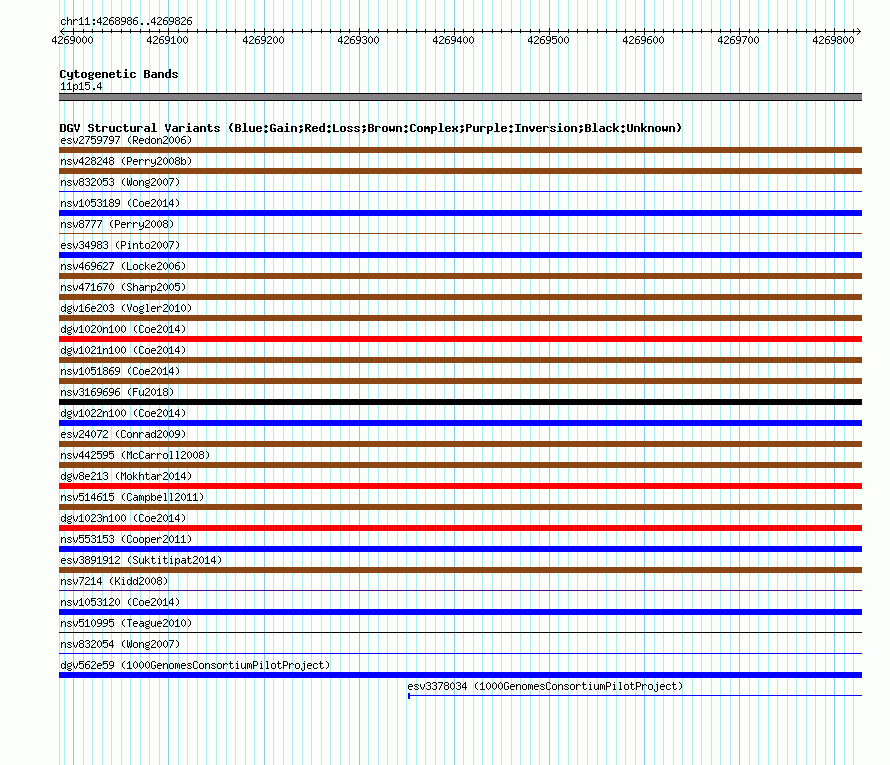This screenshot has width=890, height=765.
Task: Click nsv1053189 (Coe2014) variant label
Action: (120, 203)
